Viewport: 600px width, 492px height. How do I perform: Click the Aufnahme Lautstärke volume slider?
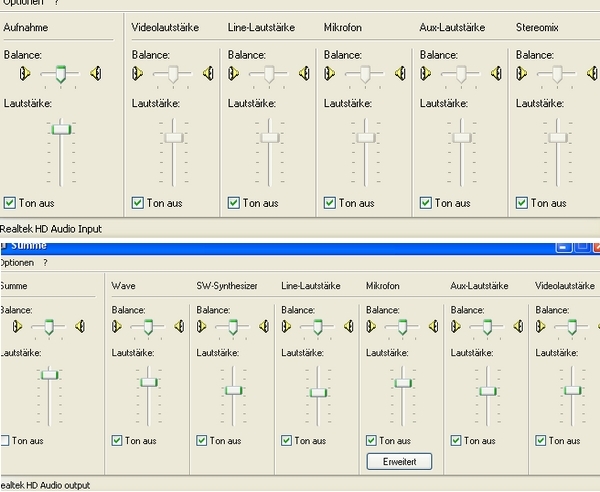click(61, 129)
